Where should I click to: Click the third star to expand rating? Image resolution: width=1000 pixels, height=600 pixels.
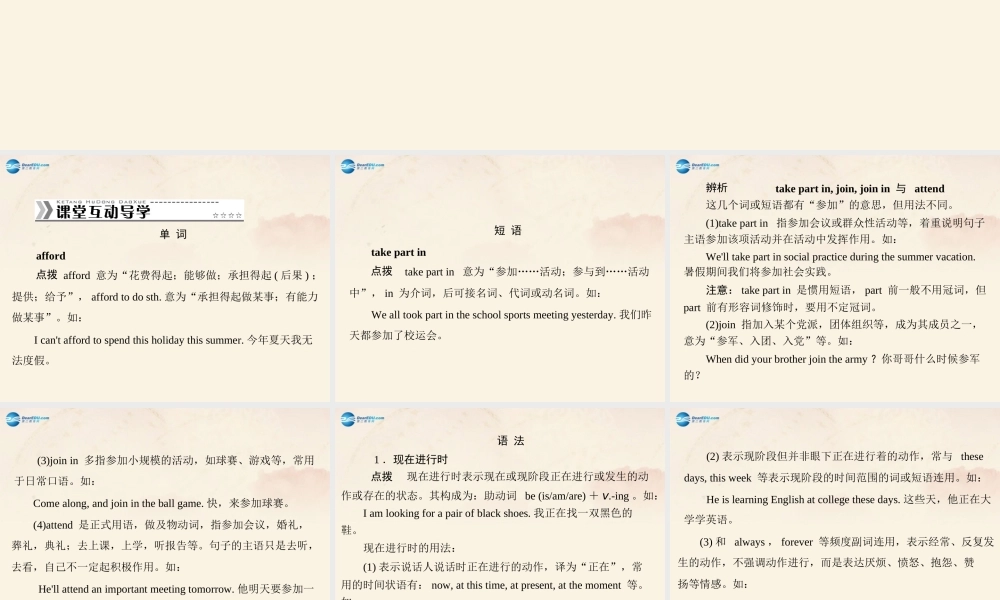232,214
